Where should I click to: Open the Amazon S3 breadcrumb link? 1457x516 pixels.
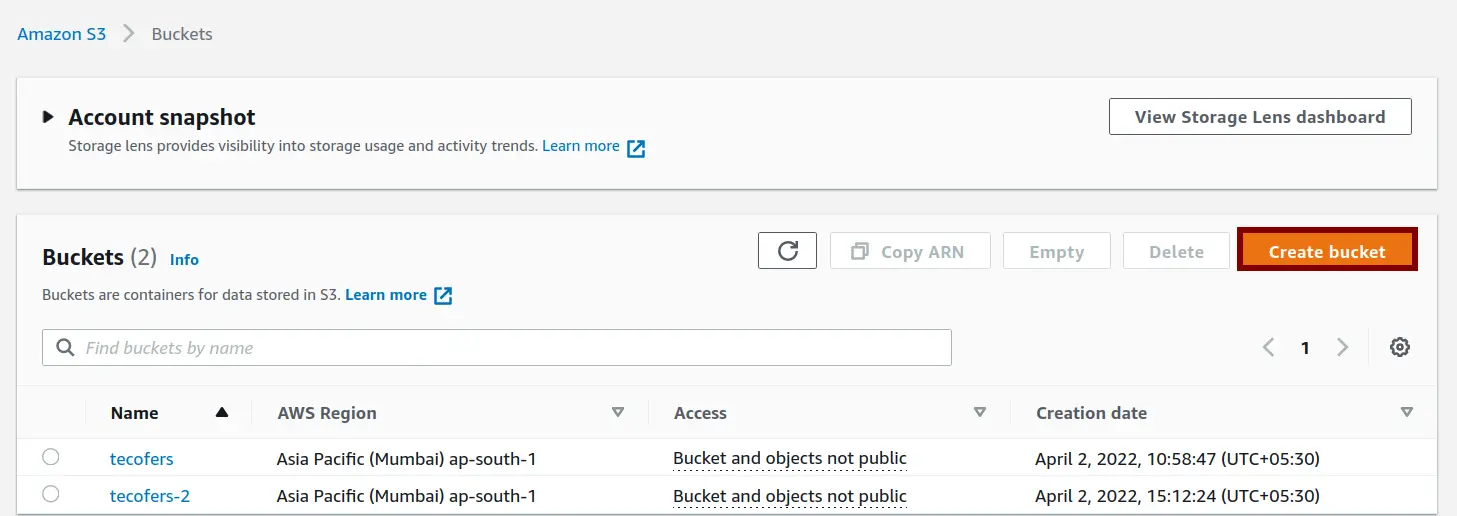click(62, 34)
